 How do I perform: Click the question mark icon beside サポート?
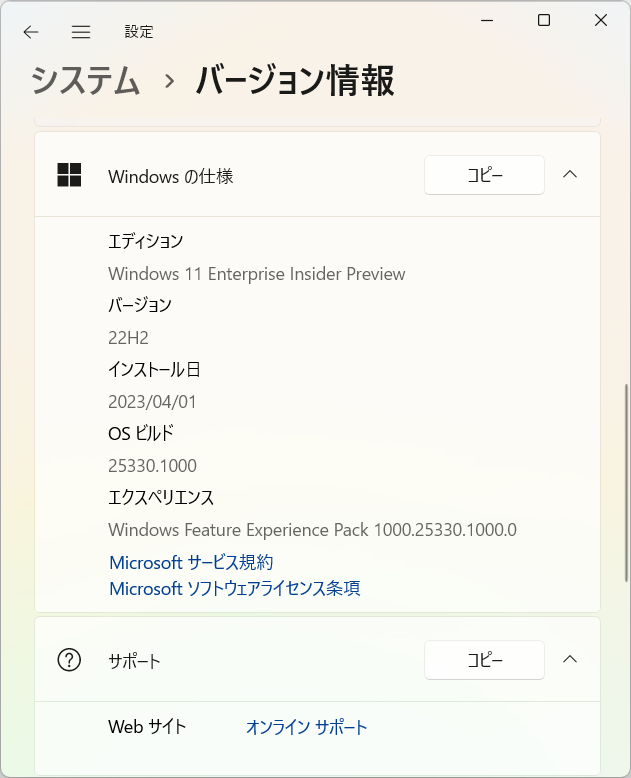pos(69,660)
